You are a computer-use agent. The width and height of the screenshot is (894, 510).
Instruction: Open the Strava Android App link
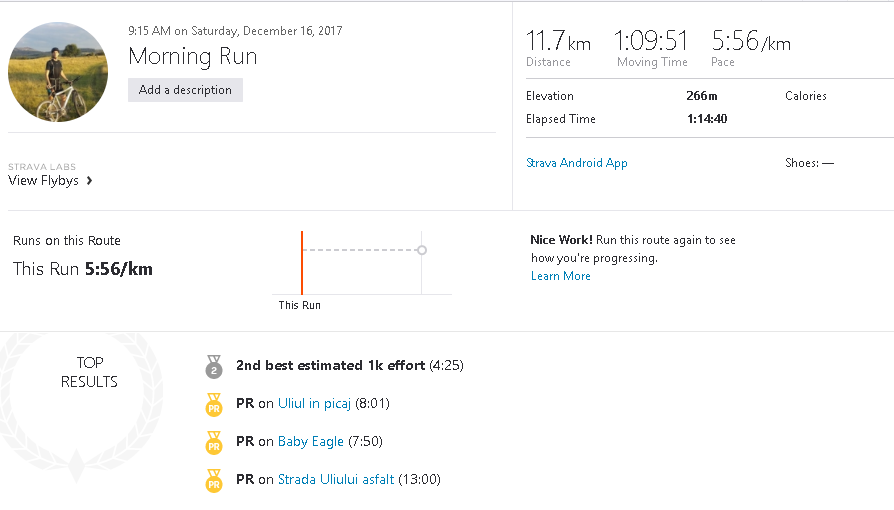[576, 163]
